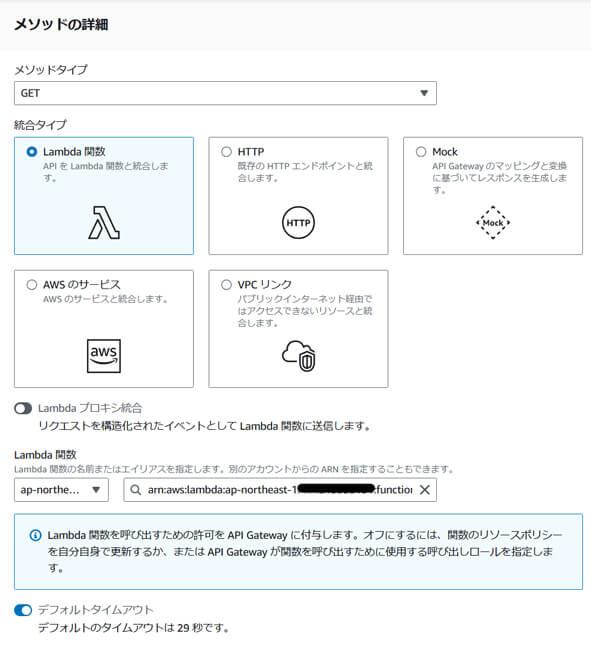Select the HTTP integration radio button
This screenshot has width=591, height=650.
226,152
